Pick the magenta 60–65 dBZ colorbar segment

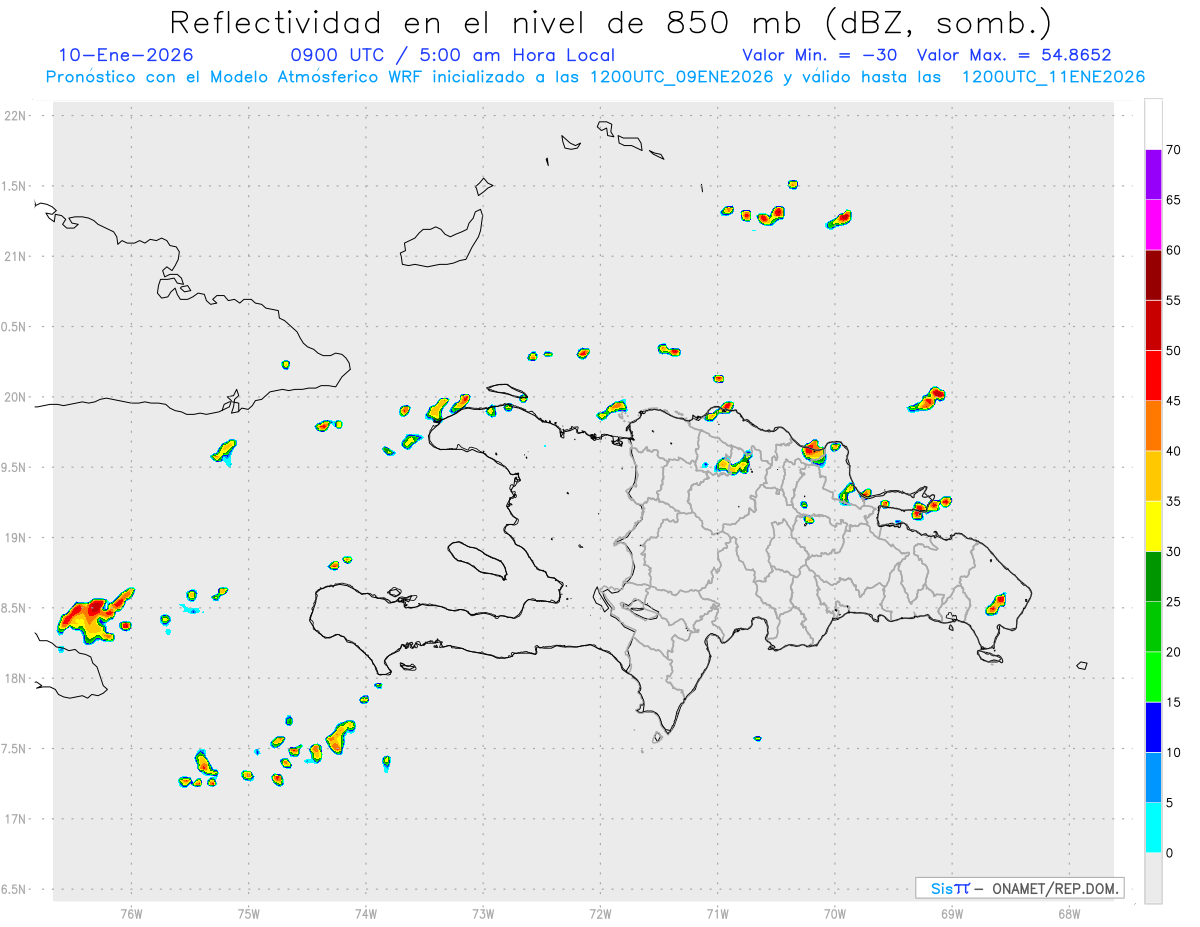[1153, 224]
